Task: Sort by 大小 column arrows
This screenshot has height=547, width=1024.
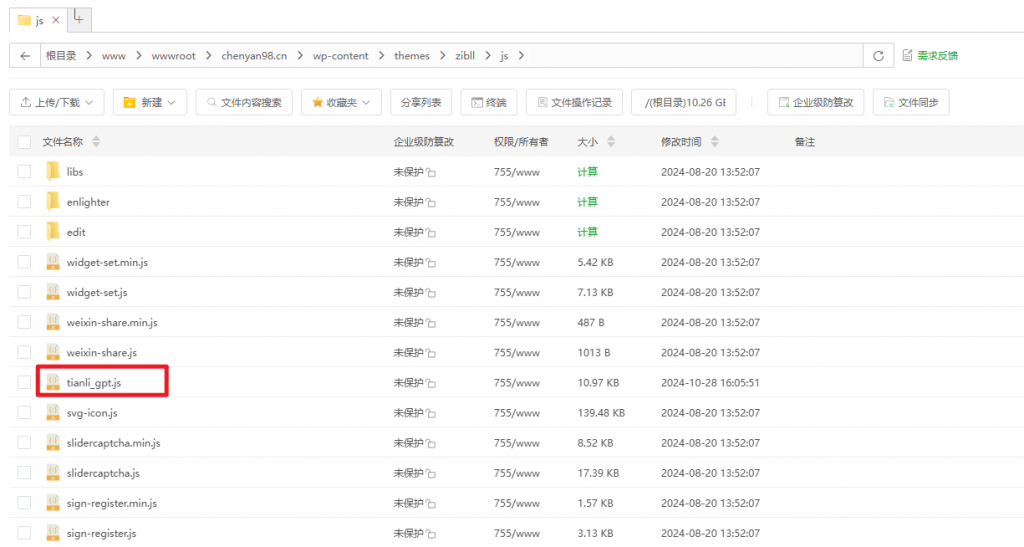Action: 611,142
